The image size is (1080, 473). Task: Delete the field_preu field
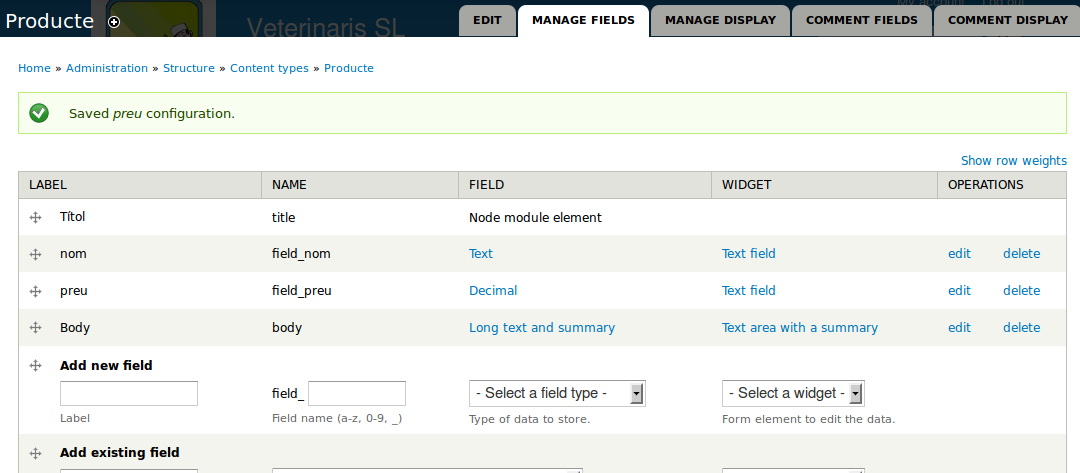coord(1021,291)
